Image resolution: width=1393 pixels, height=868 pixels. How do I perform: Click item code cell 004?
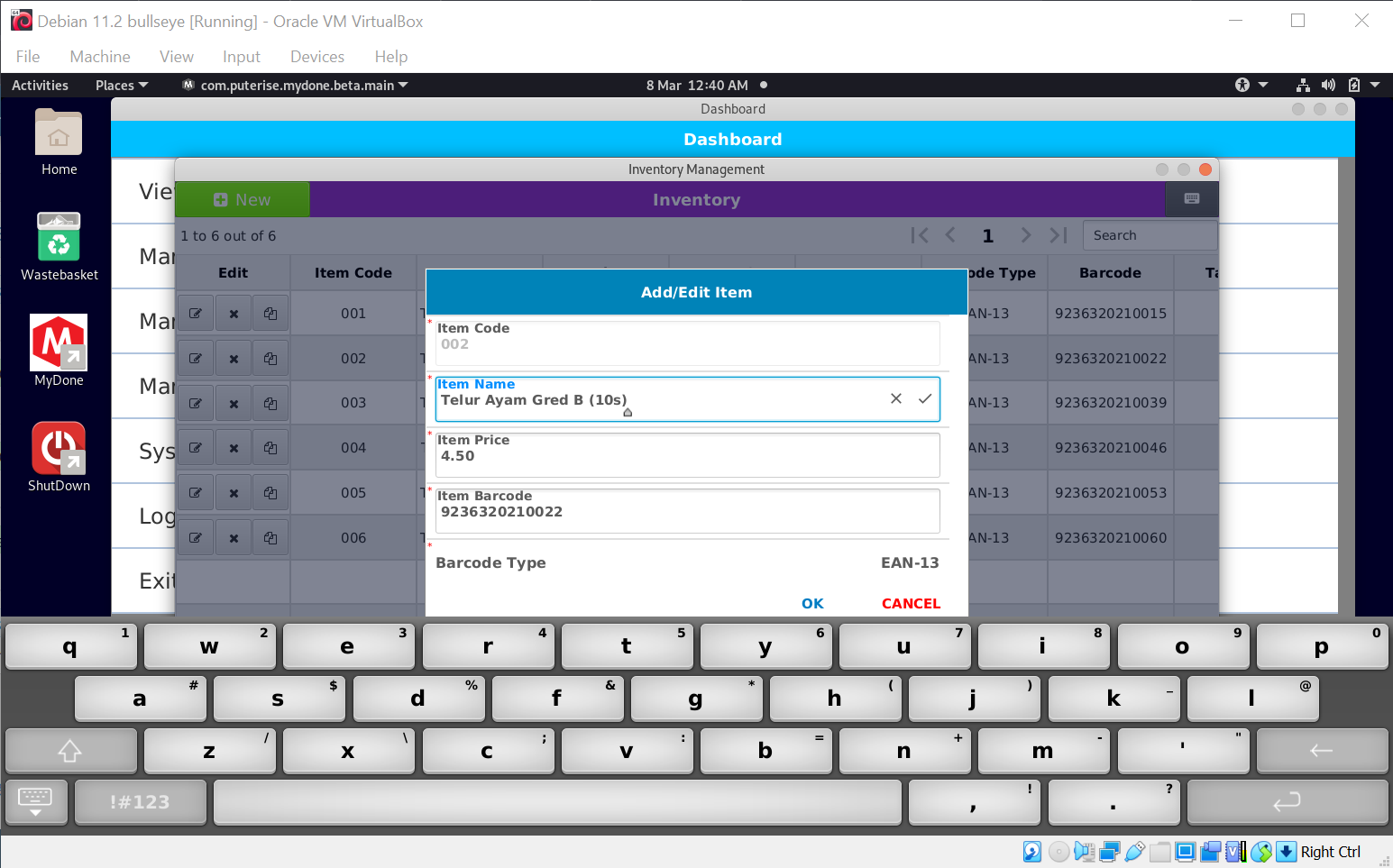click(x=353, y=448)
